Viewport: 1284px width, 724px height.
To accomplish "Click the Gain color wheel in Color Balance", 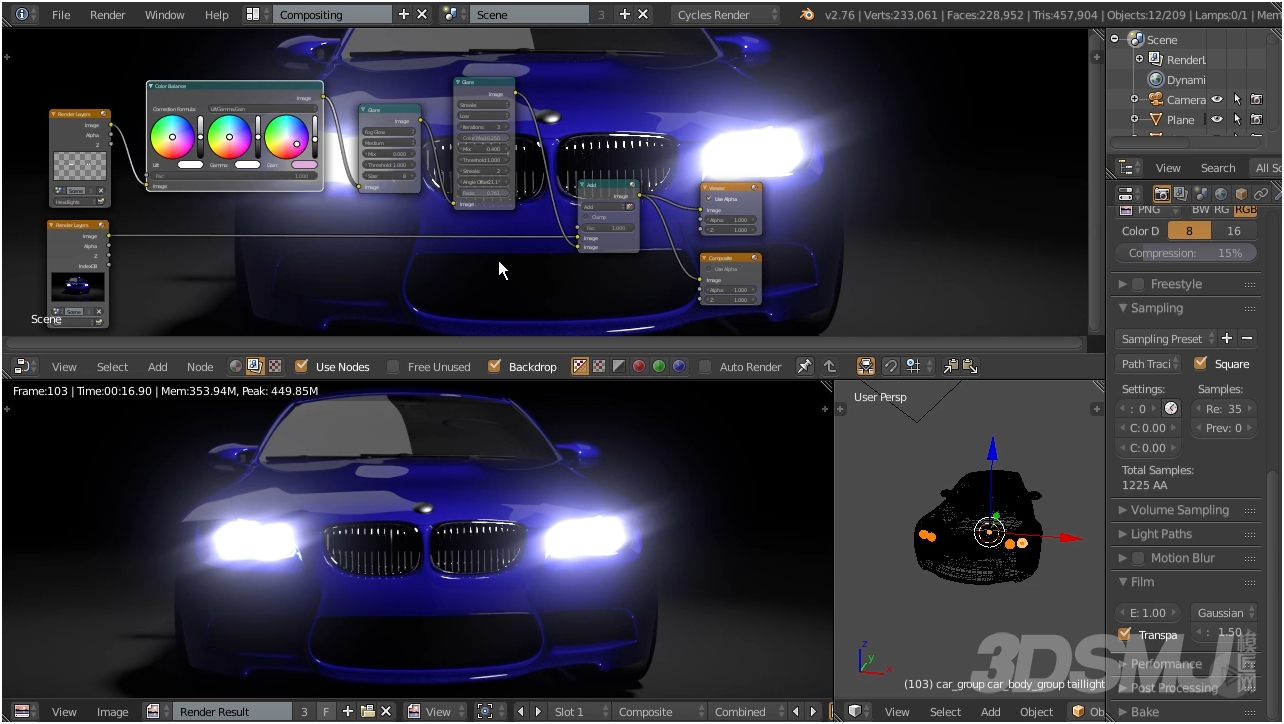I will click(x=286, y=137).
